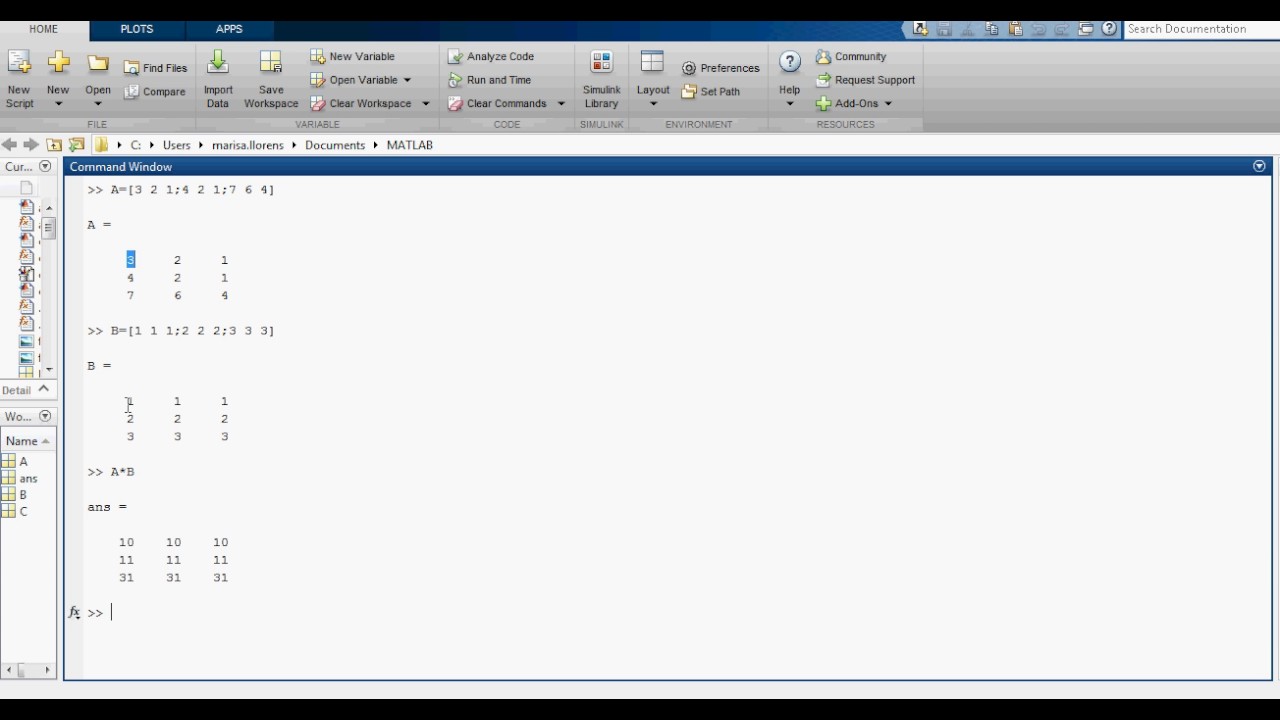The height and width of the screenshot is (720, 1280).
Task: Click the yellow plus New icon
Action: coord(59,62)
